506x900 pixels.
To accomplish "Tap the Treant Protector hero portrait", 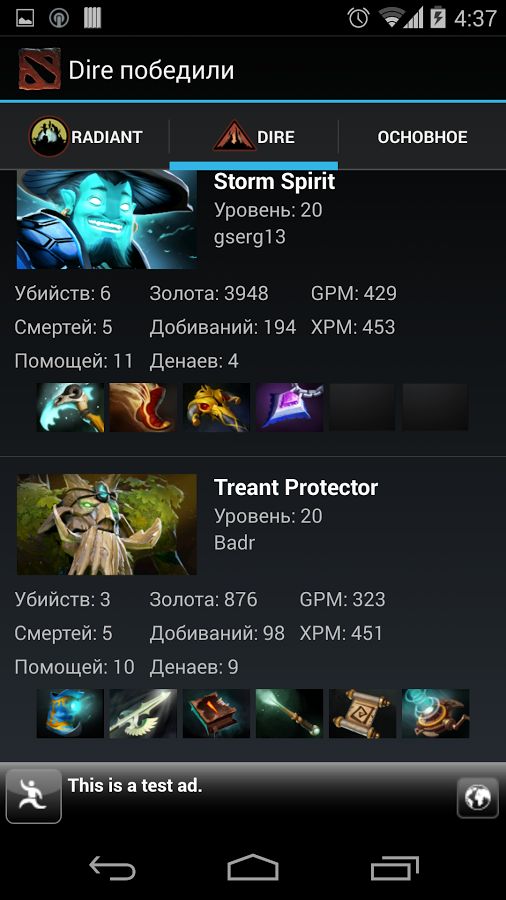I will 107,525.
